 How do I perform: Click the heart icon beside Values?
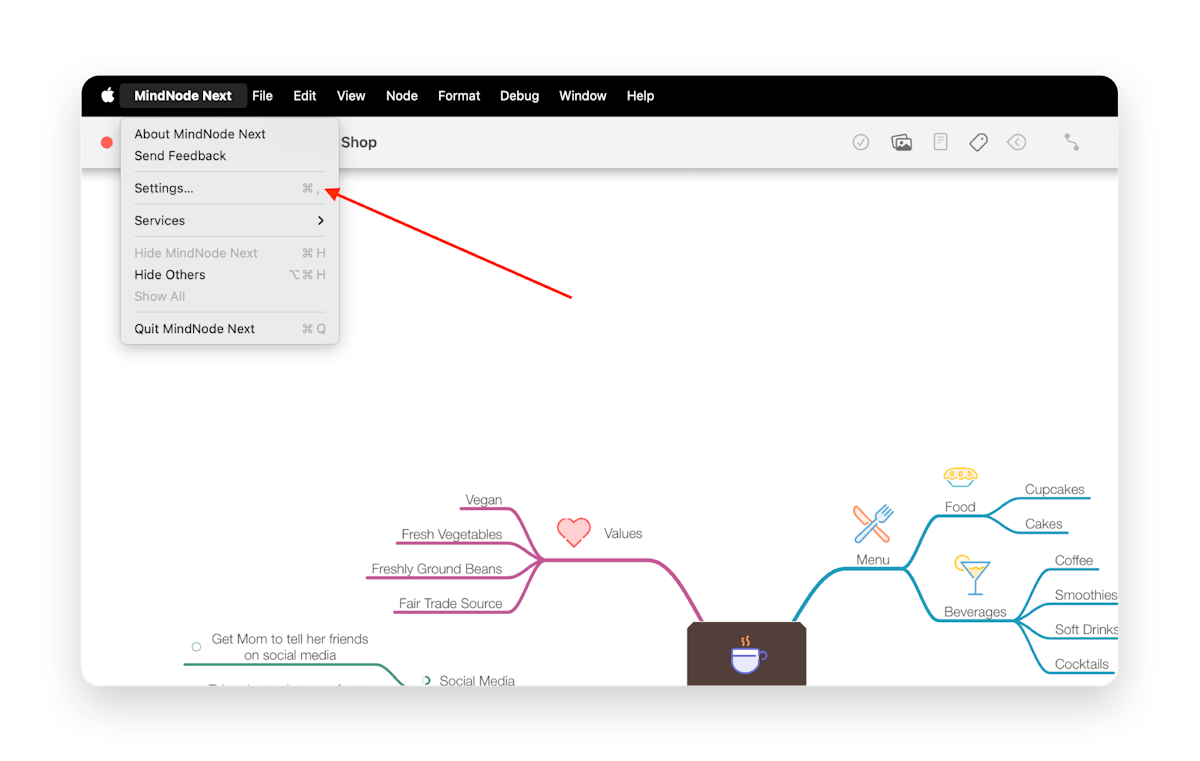click(573, 532)
